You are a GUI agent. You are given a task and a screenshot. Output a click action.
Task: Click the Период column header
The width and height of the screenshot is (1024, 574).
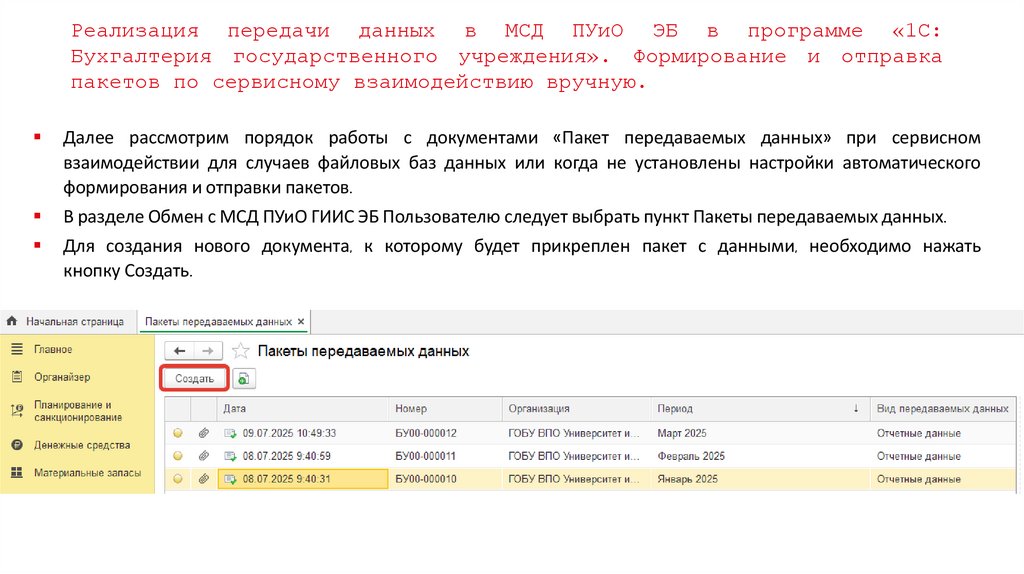pyautogui.click(x=760, y=408)
